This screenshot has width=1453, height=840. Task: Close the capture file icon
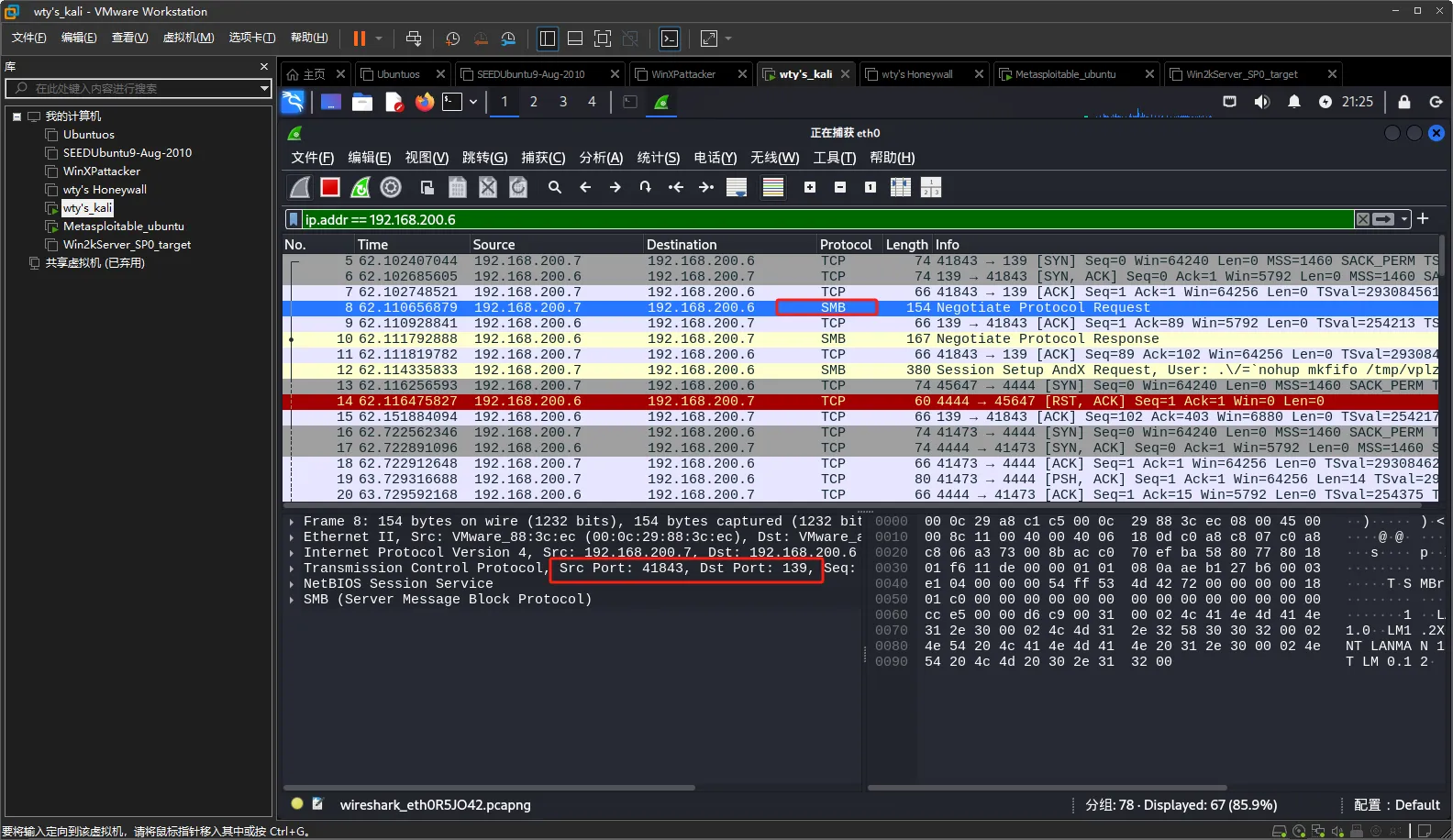pos(488,187)
